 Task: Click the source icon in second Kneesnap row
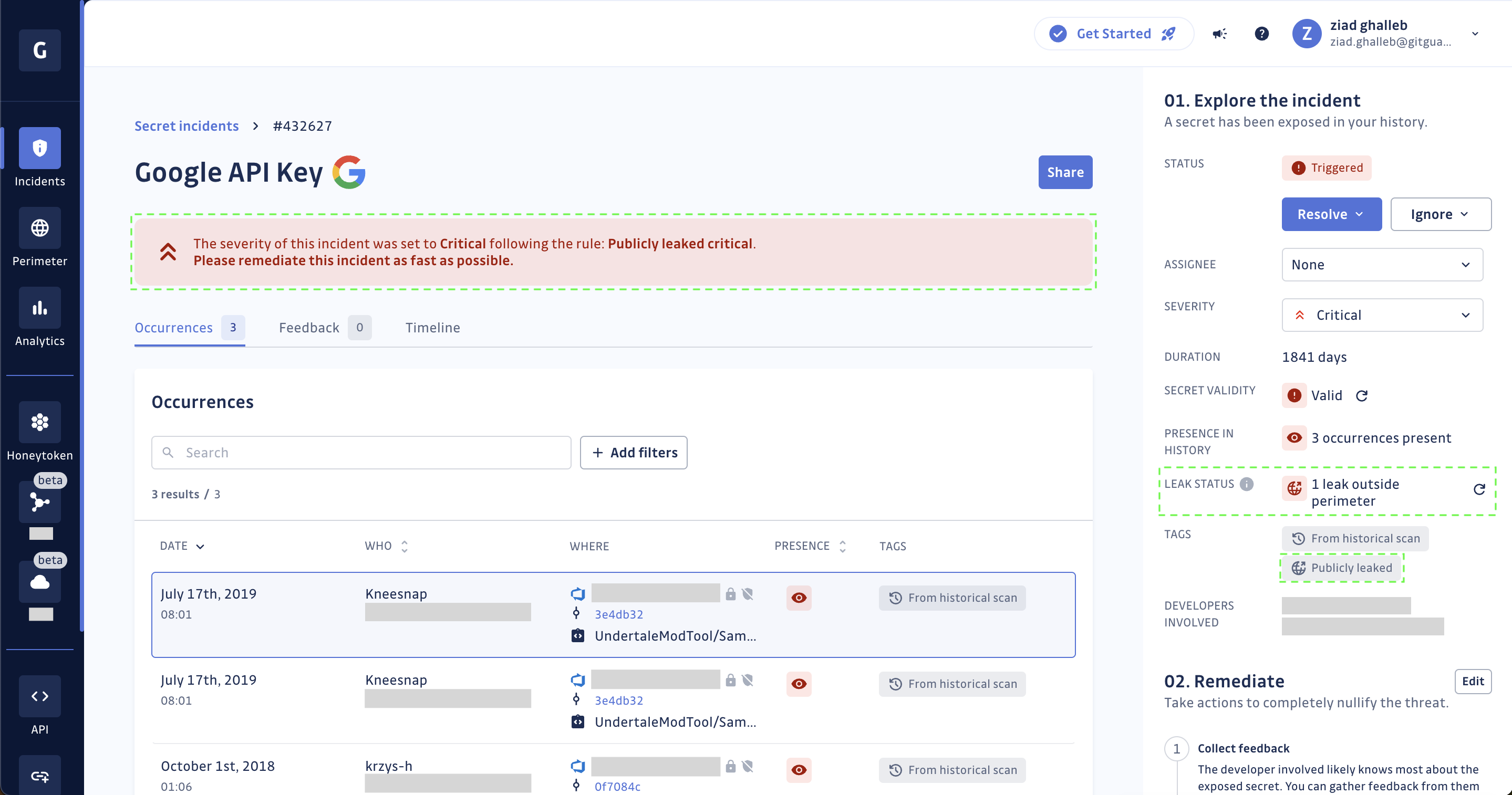click(577, 680)
